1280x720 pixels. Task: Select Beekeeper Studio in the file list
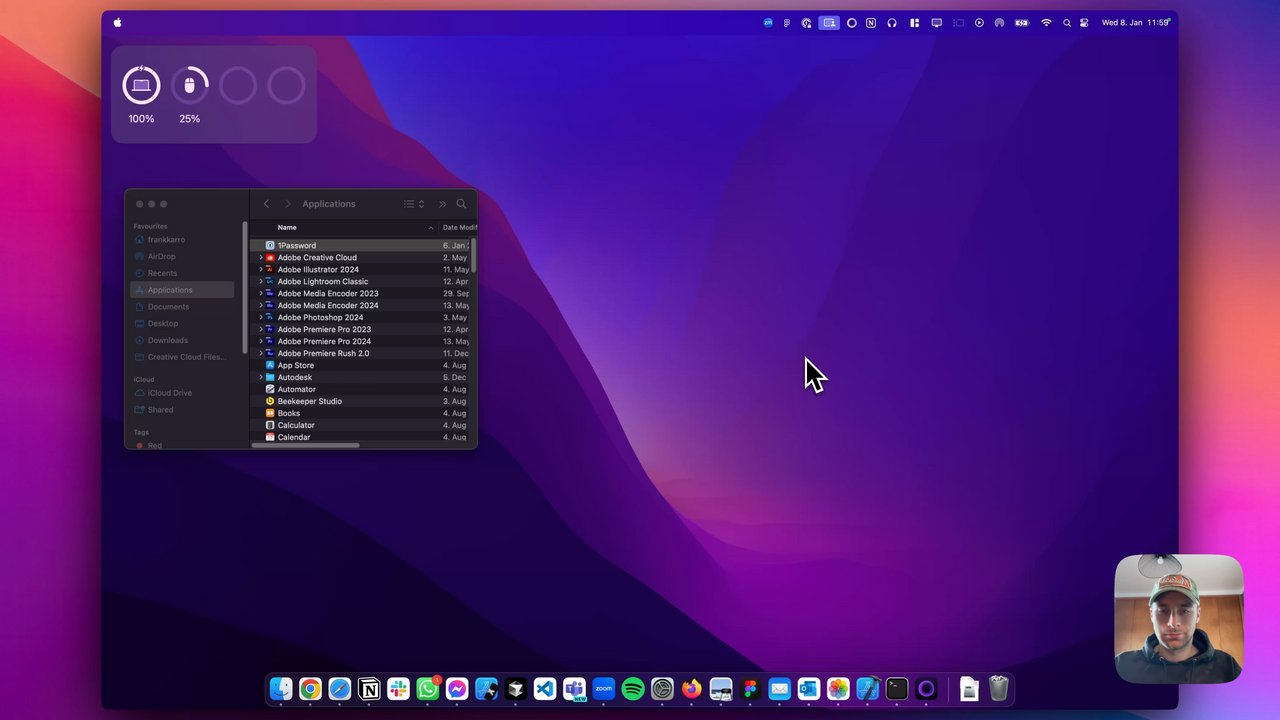[x=309, y=401]
